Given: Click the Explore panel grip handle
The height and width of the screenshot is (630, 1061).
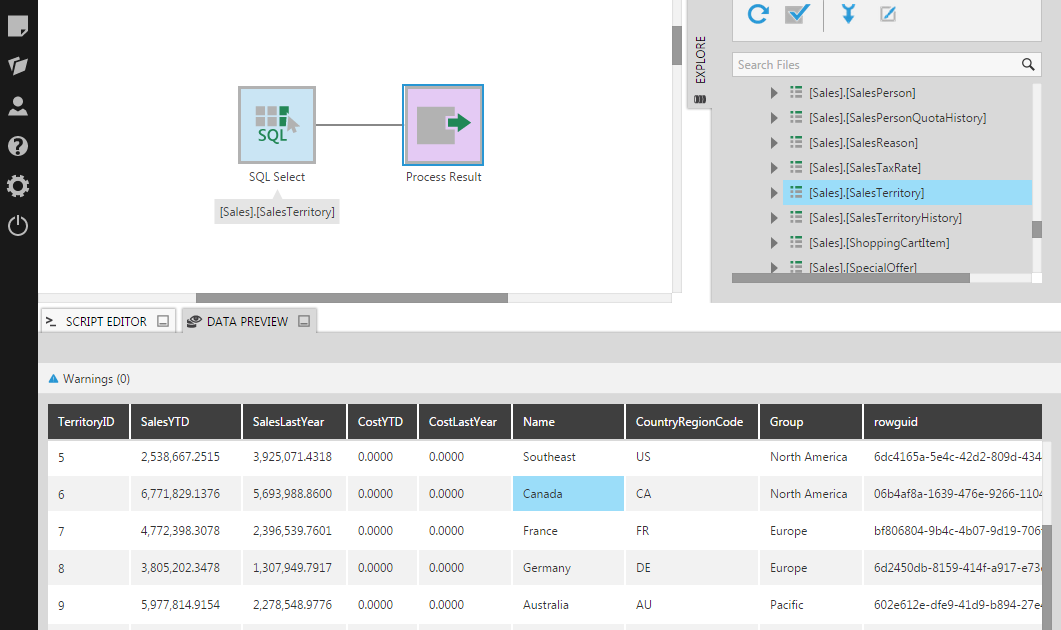Looking at the screenshot, I should tap(700, 99).
